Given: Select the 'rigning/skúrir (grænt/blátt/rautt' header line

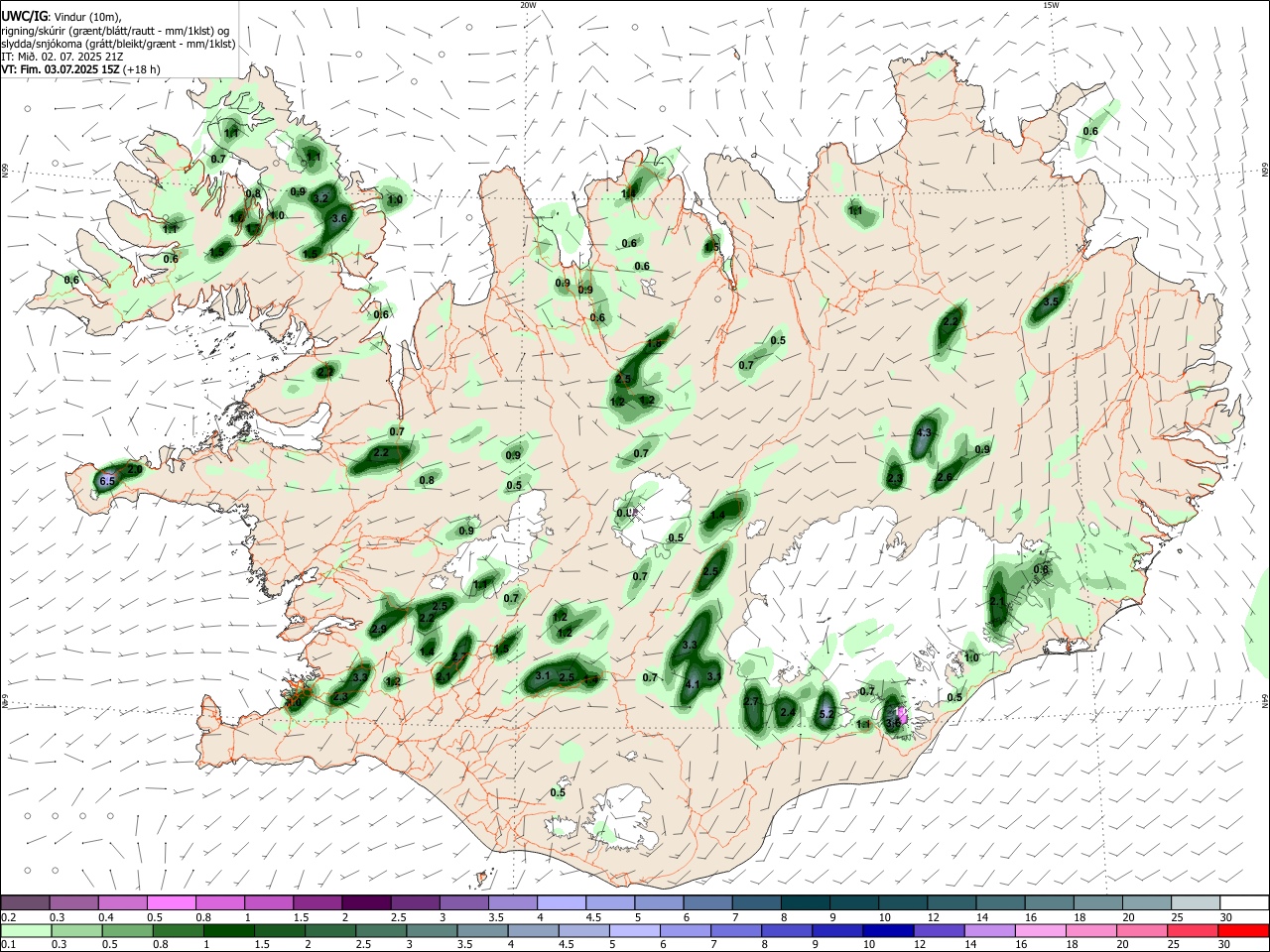Looking at the screenshot, I should tap(117, 31).
